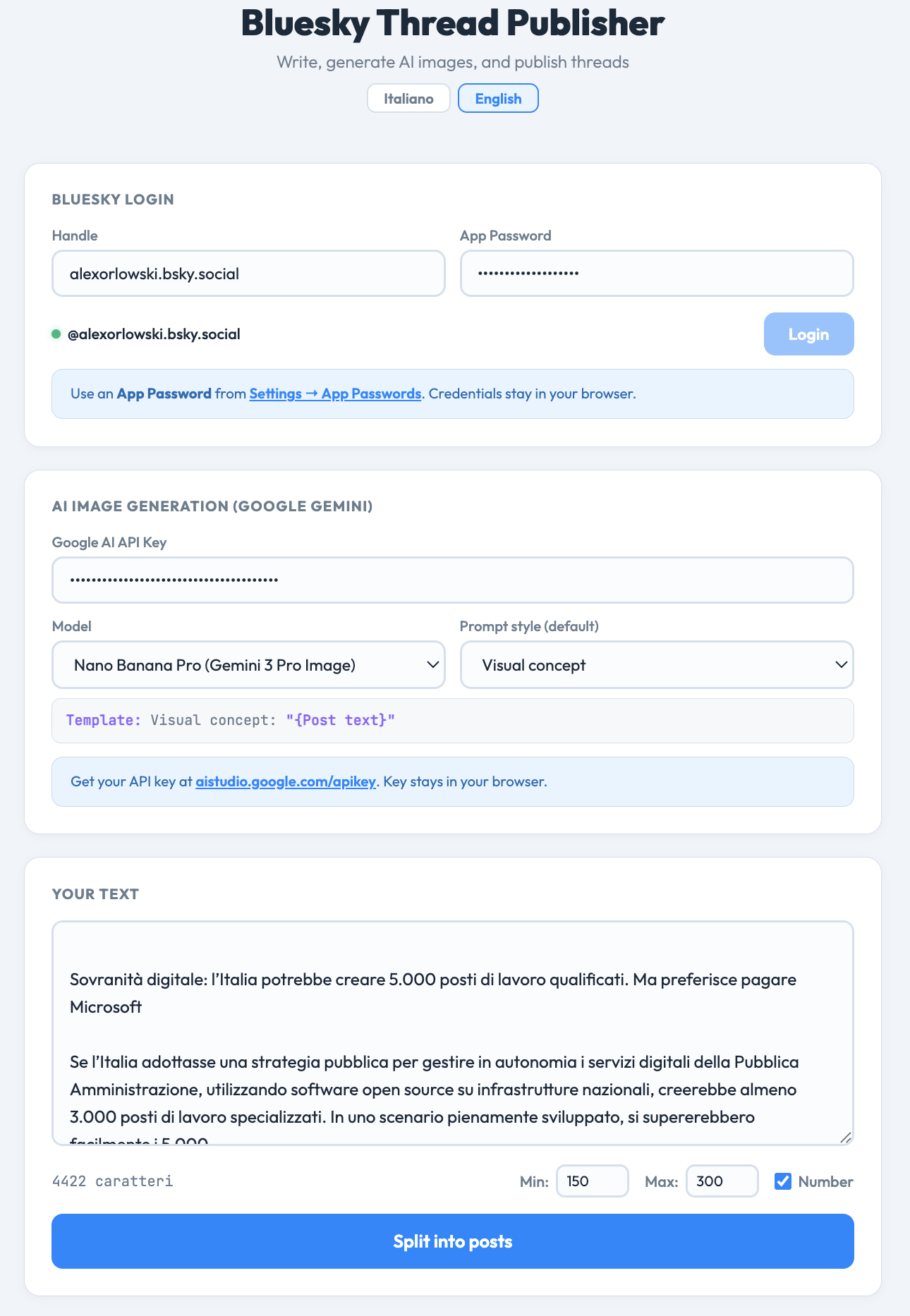910x1316 pixels.
Task: Toggle the Number checkbox
Action: (783, 1181)
